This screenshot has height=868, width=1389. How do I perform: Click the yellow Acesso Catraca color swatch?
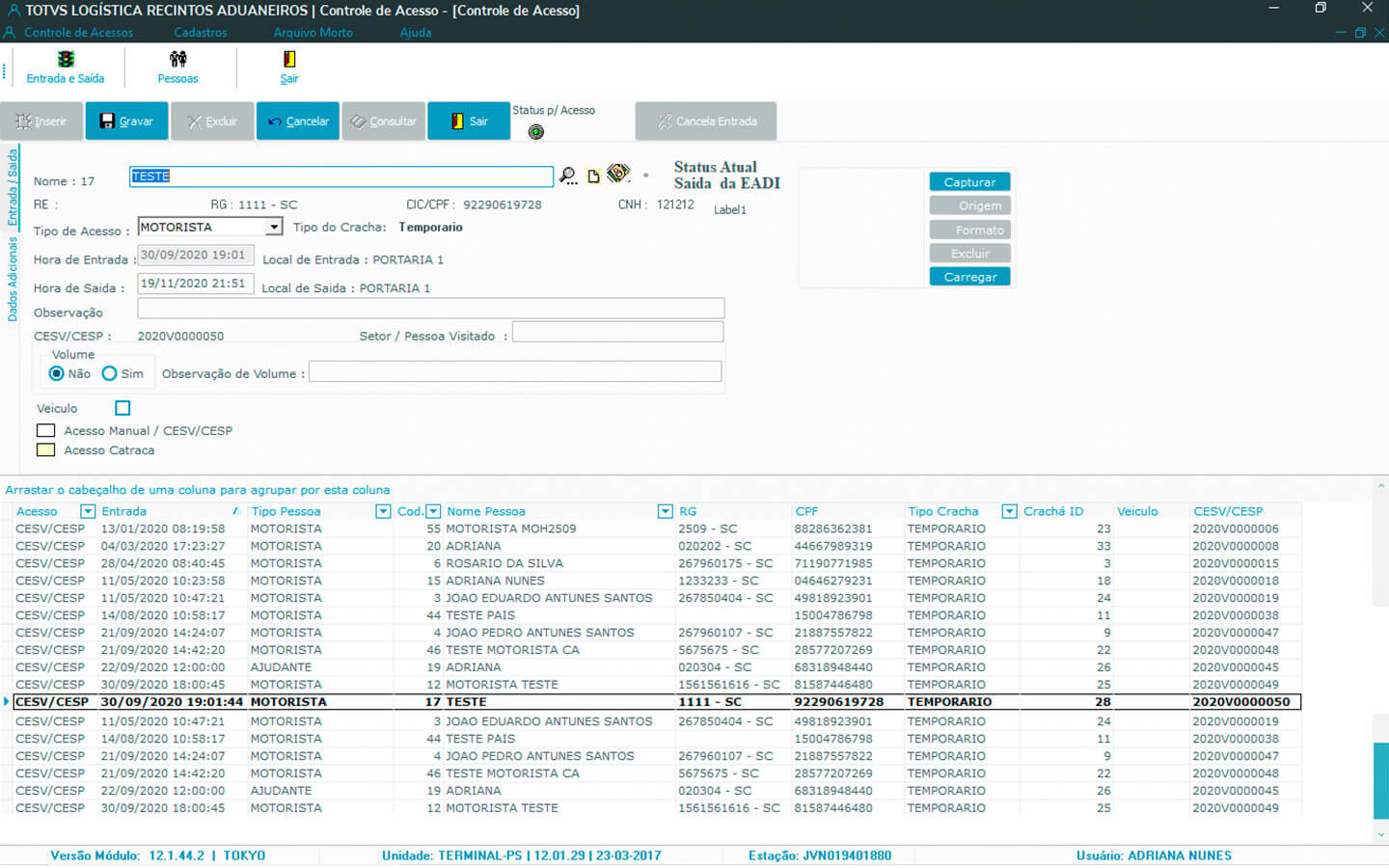[x=45, y=450]
